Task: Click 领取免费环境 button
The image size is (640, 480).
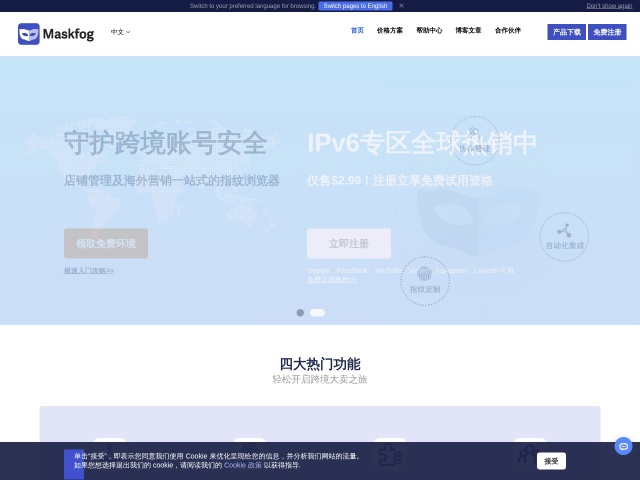Action: point(106,244)
